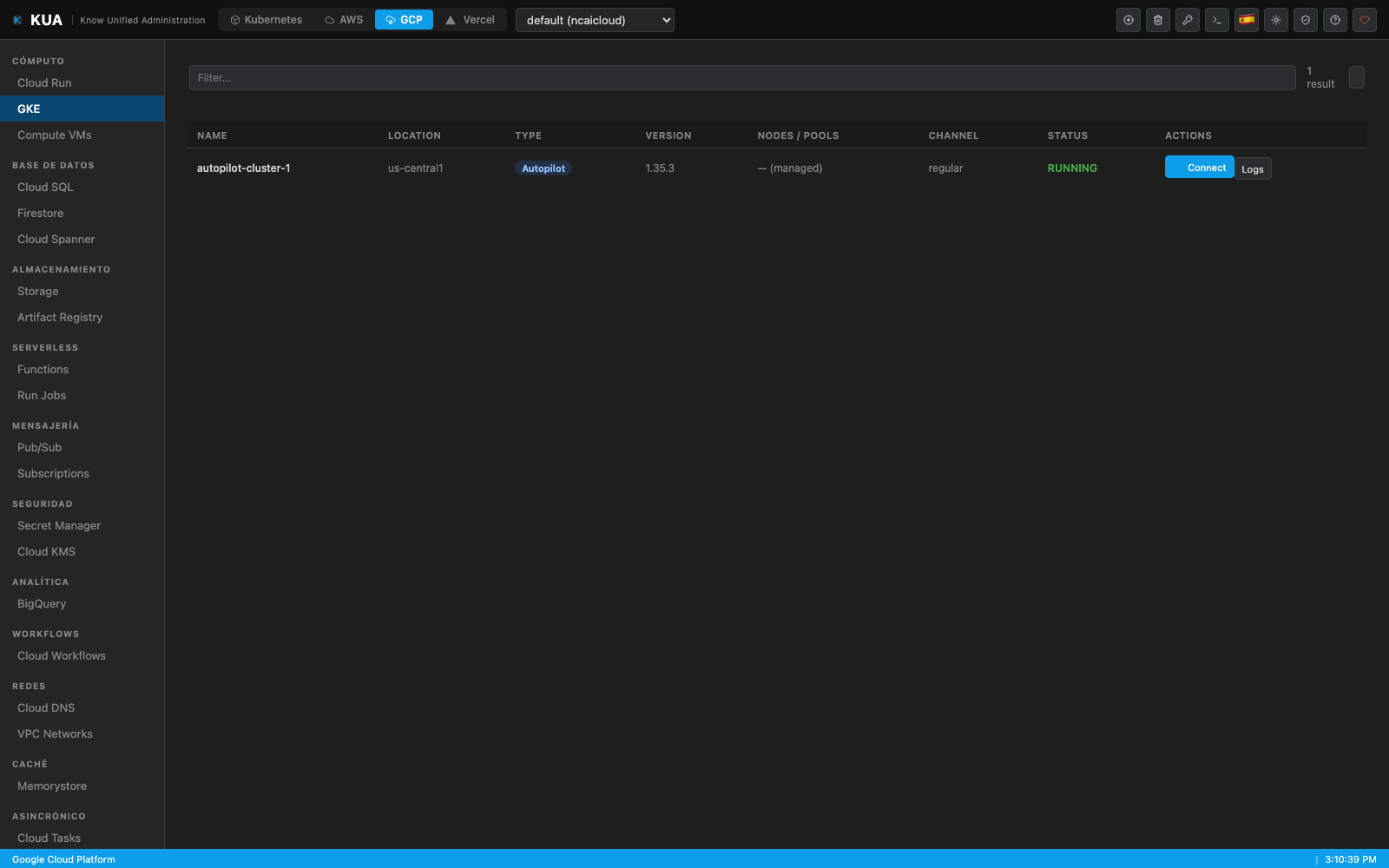Open the key credentials icon

click(x=1188, y=20)
